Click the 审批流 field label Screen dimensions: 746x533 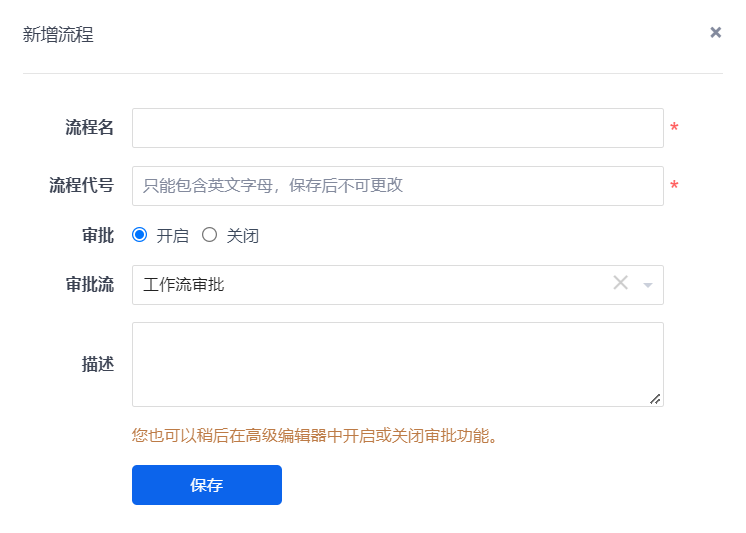[89, 285]
